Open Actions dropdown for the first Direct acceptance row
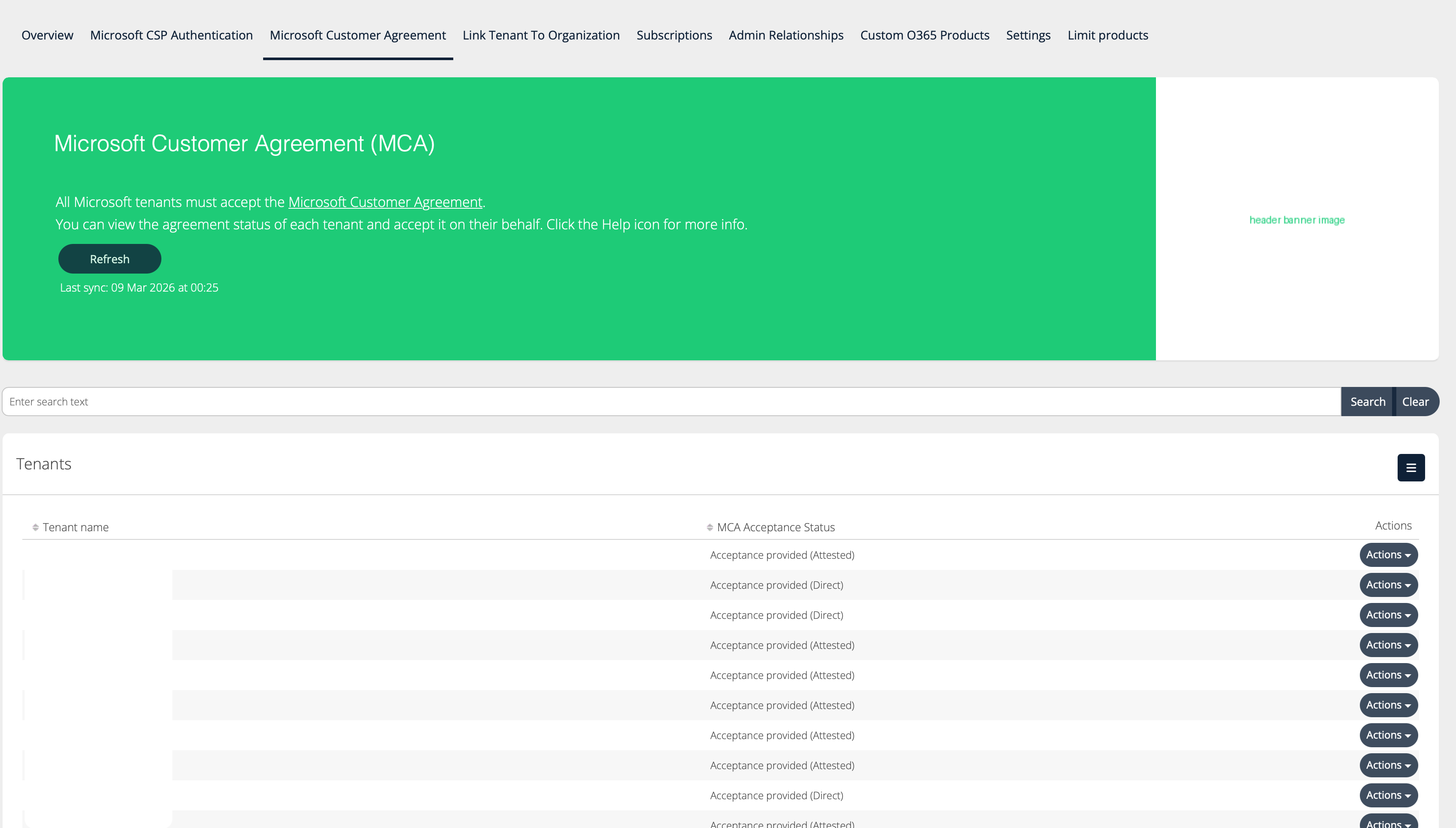1456x828 pixels. pyautogui.click(x=1388, y=584)
